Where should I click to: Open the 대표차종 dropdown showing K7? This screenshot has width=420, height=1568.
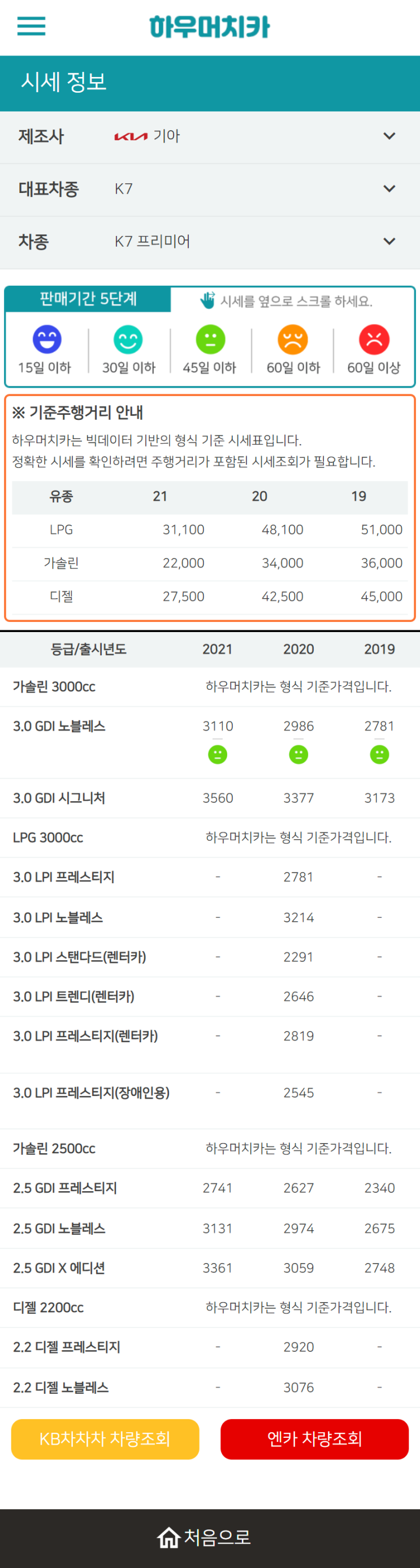tap(210, 188)
